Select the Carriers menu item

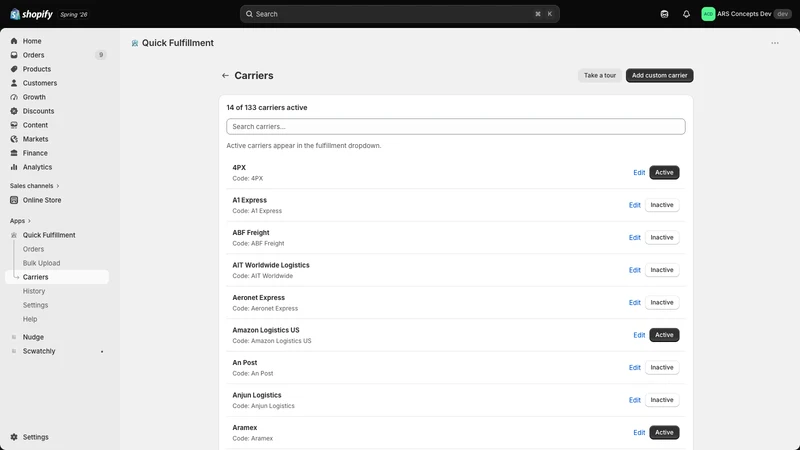(57, 277)
